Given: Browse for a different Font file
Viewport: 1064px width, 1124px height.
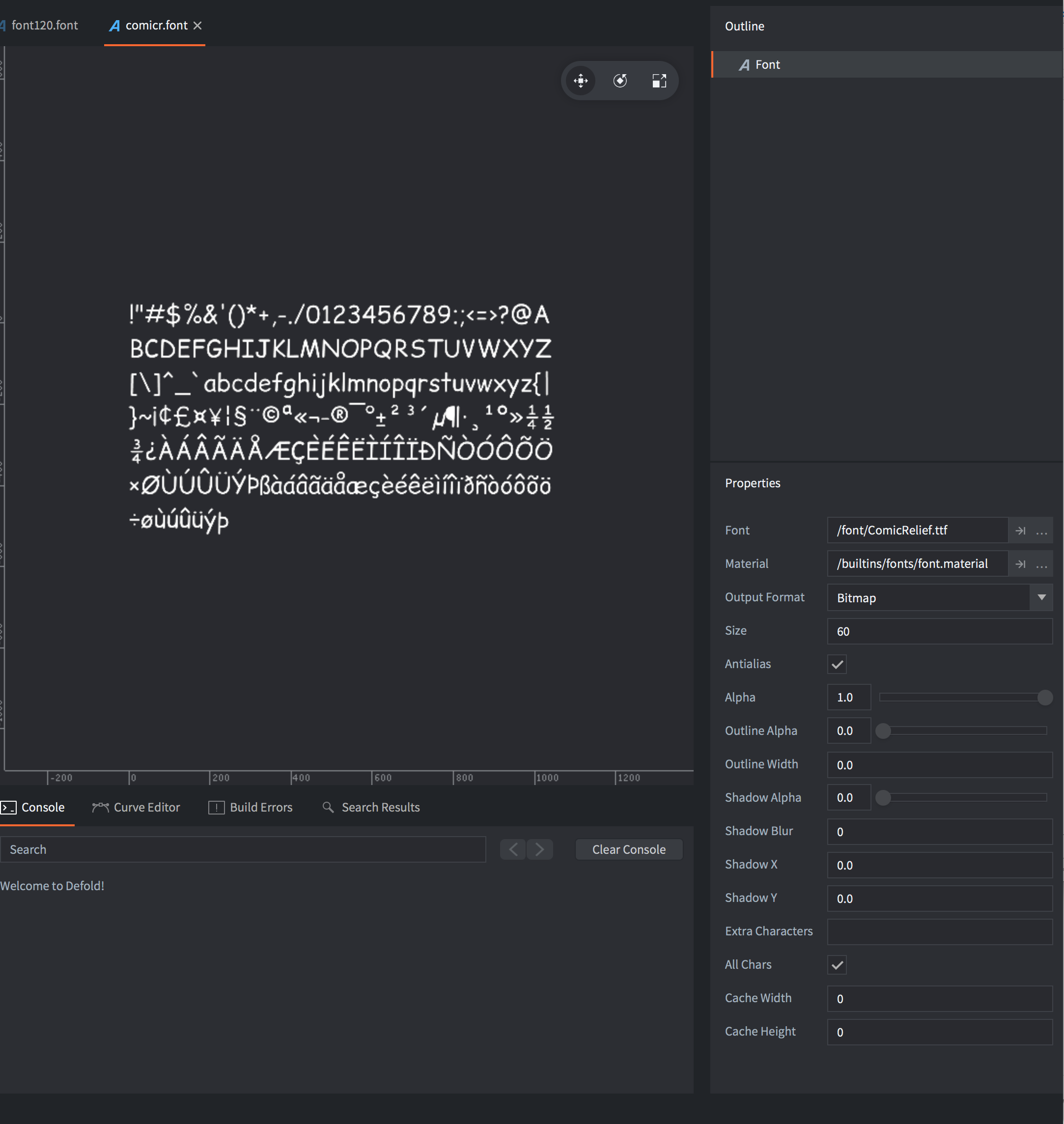Looking at the screenshot, I should pyautogui.click(x=1042, y=532).
